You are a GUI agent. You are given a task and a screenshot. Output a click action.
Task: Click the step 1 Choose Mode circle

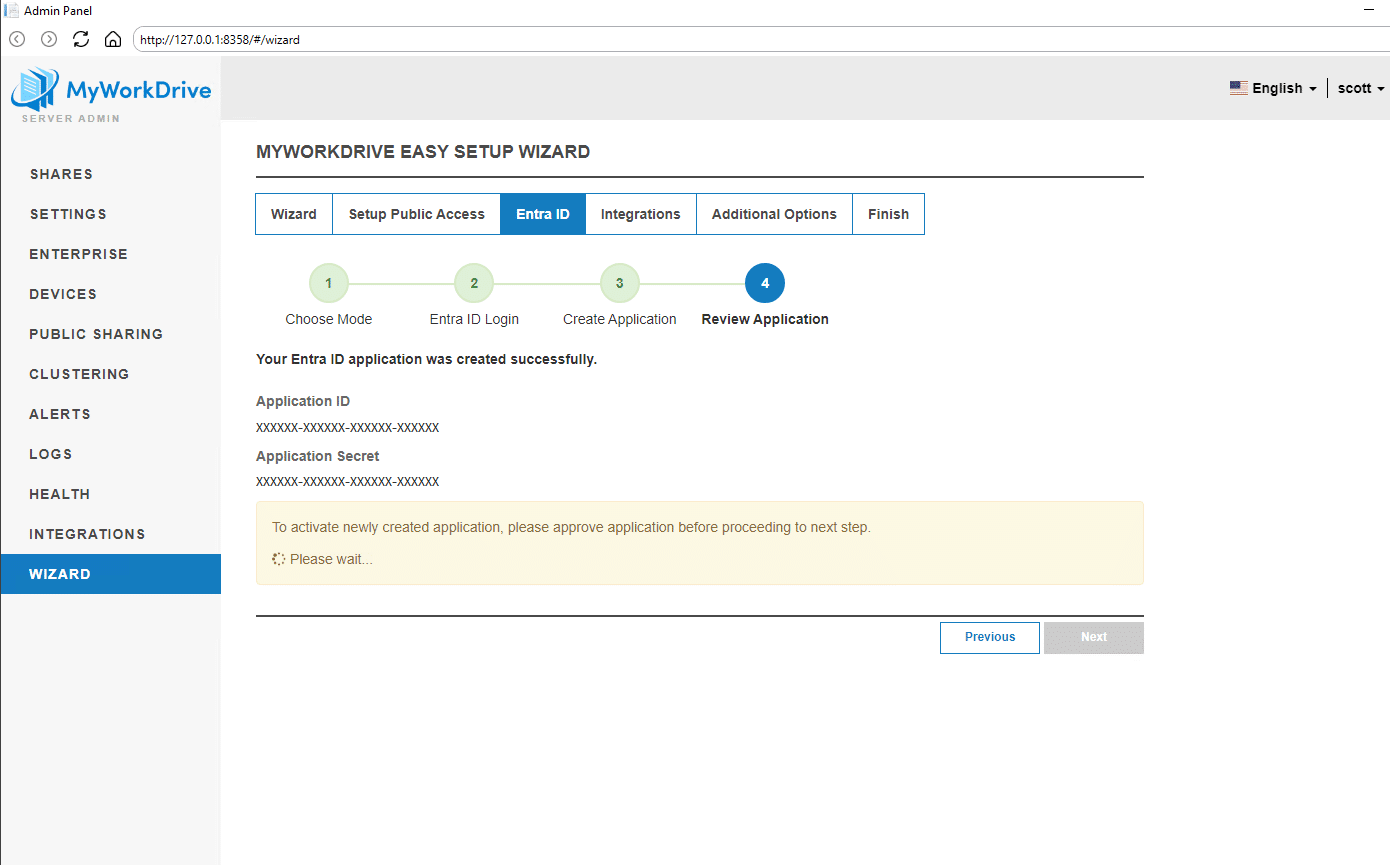click(x=328, y=283)
